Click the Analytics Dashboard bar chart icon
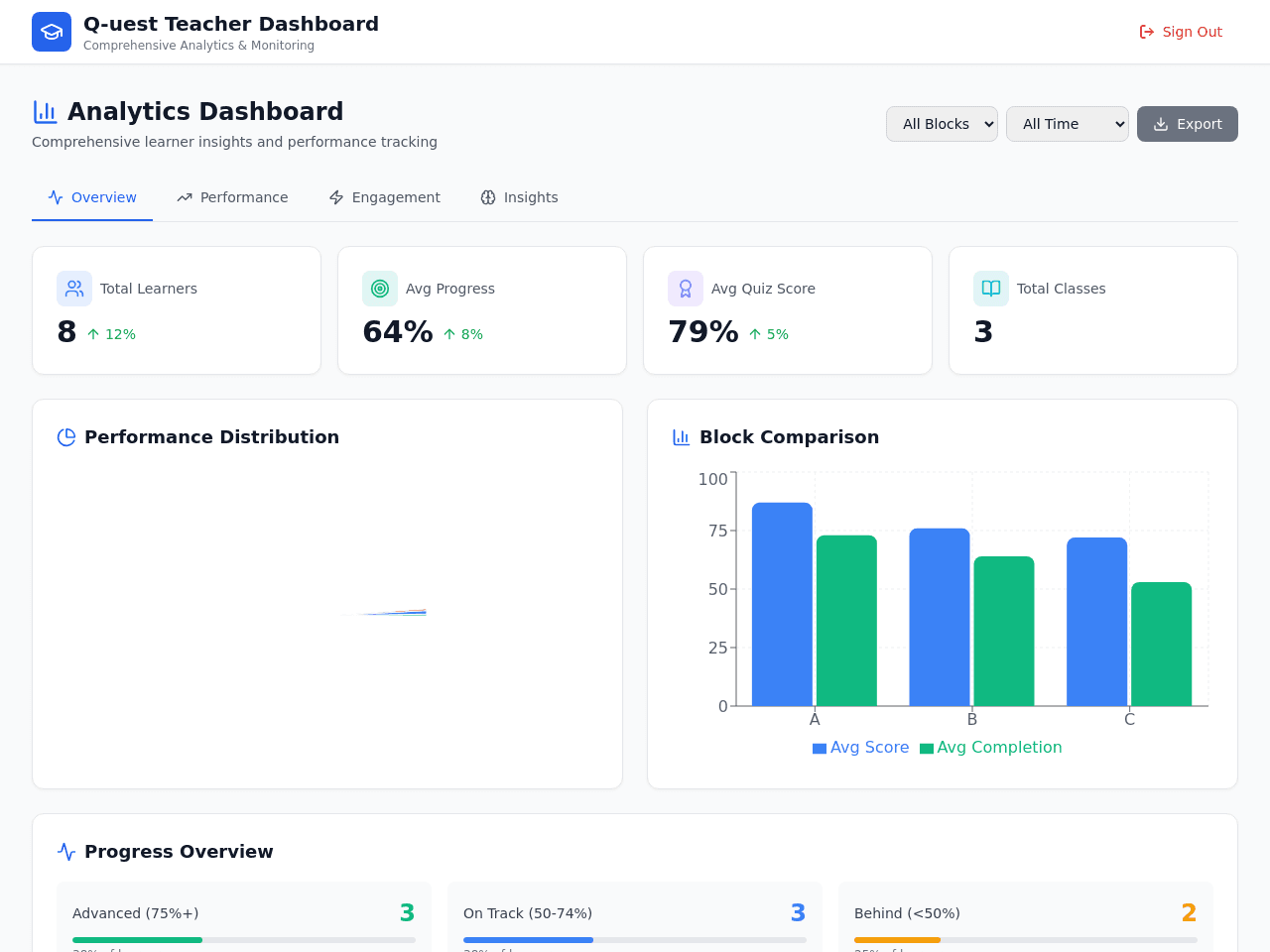This screenshot has width=1270, height=952. 45,112
